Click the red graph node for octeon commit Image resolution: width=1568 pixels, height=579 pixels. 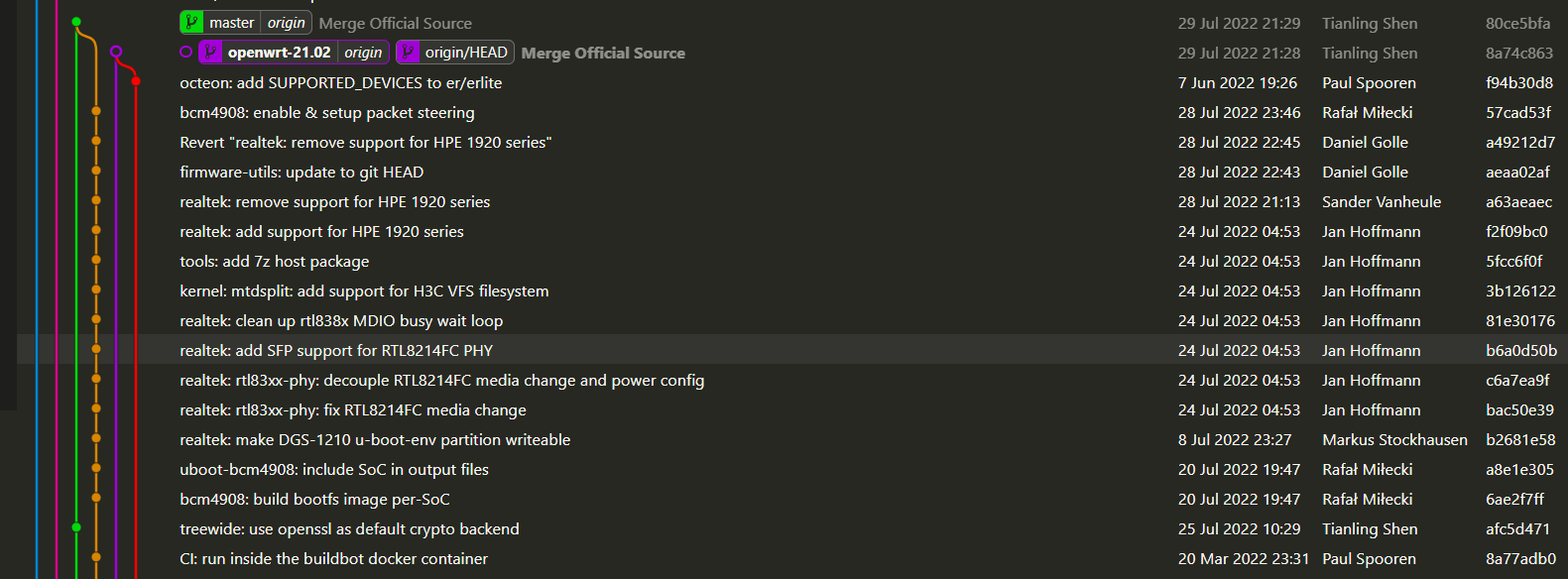pos(136,81)
